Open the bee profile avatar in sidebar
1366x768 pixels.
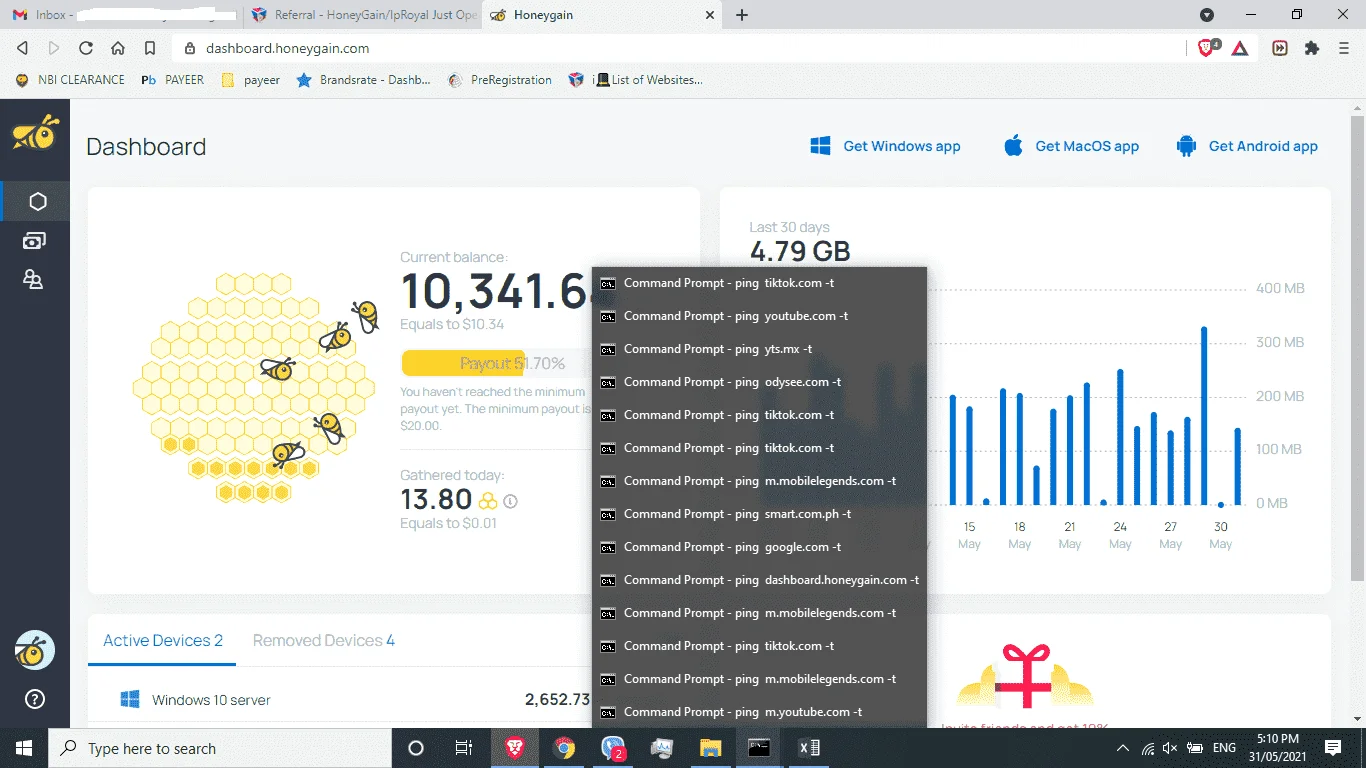[35, 651]
